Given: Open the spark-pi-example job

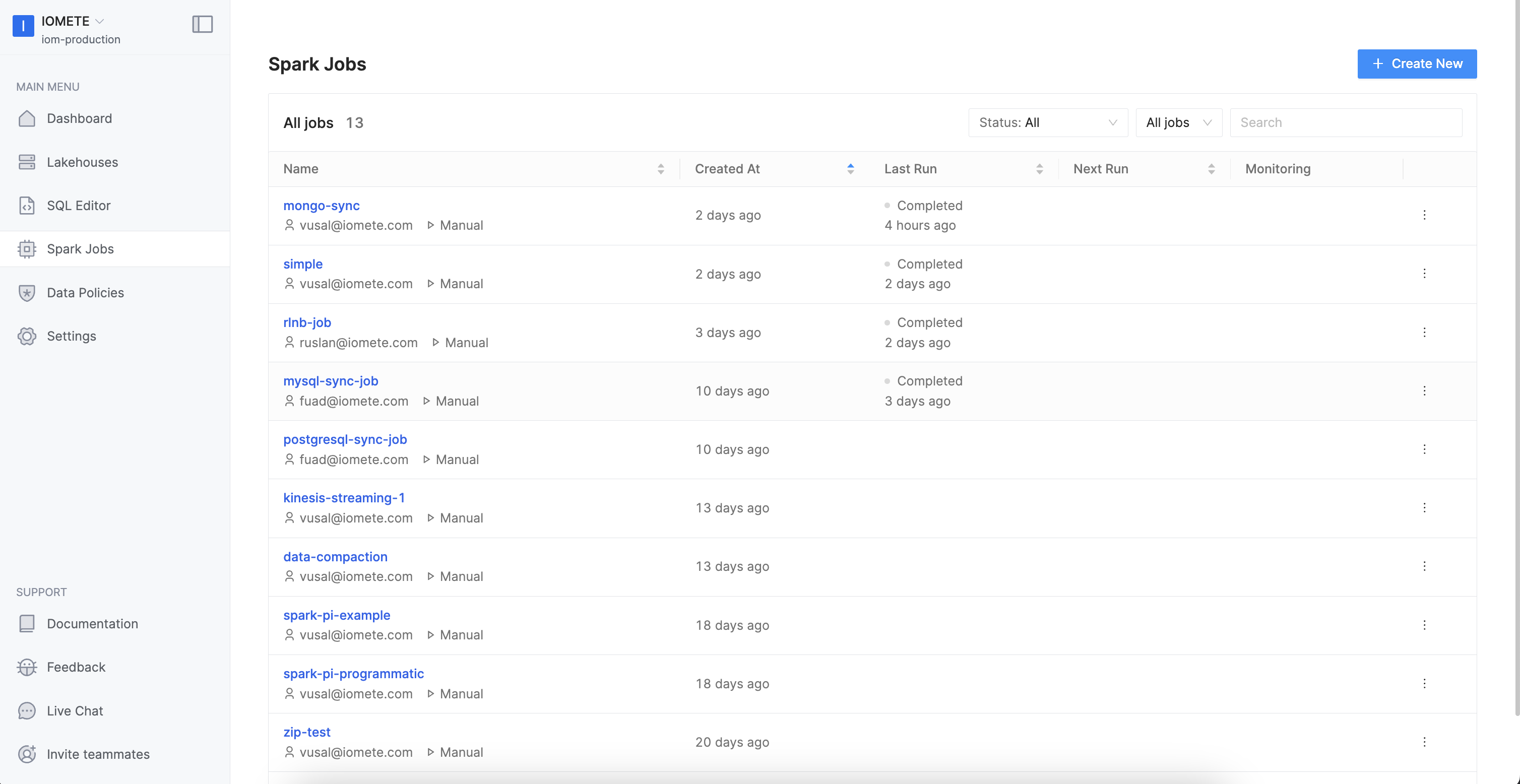Looking at the screenshot, I should pyautogui.click(x=336, y=615).
